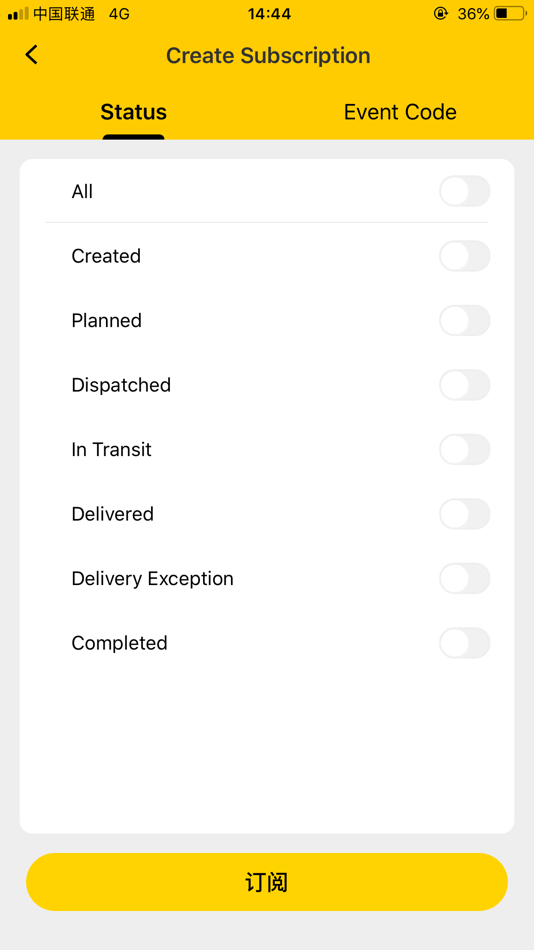Enable the Dispatched status switch

(465, 385)
